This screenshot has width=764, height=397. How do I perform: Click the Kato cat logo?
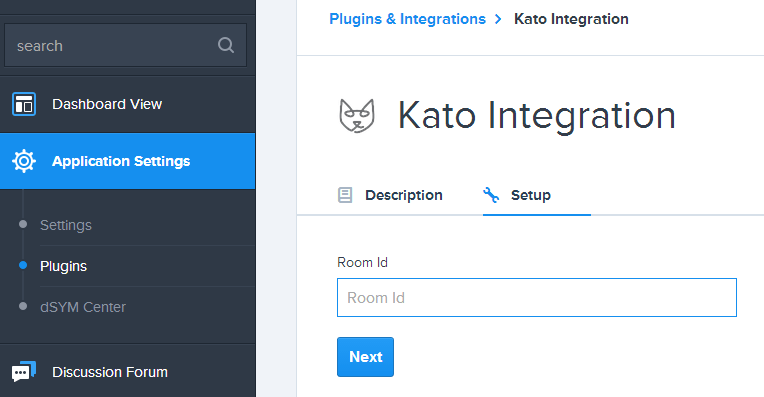(357, 115)
